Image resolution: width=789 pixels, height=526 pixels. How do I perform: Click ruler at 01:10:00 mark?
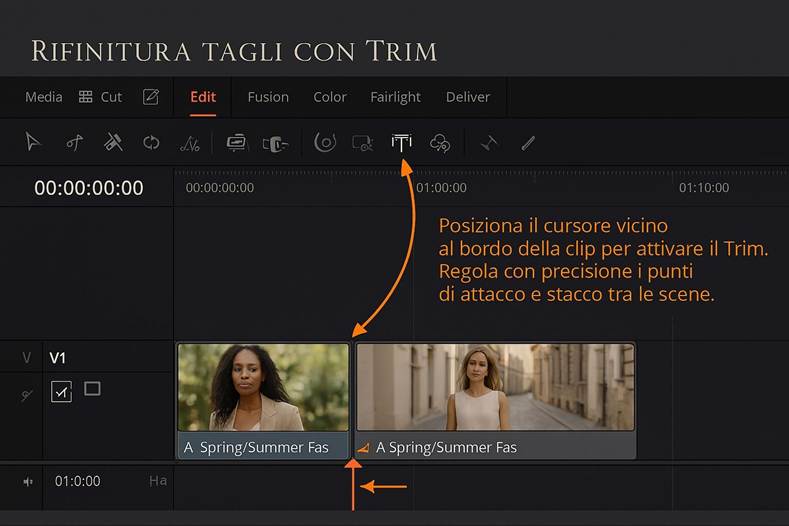coord(704,188)
